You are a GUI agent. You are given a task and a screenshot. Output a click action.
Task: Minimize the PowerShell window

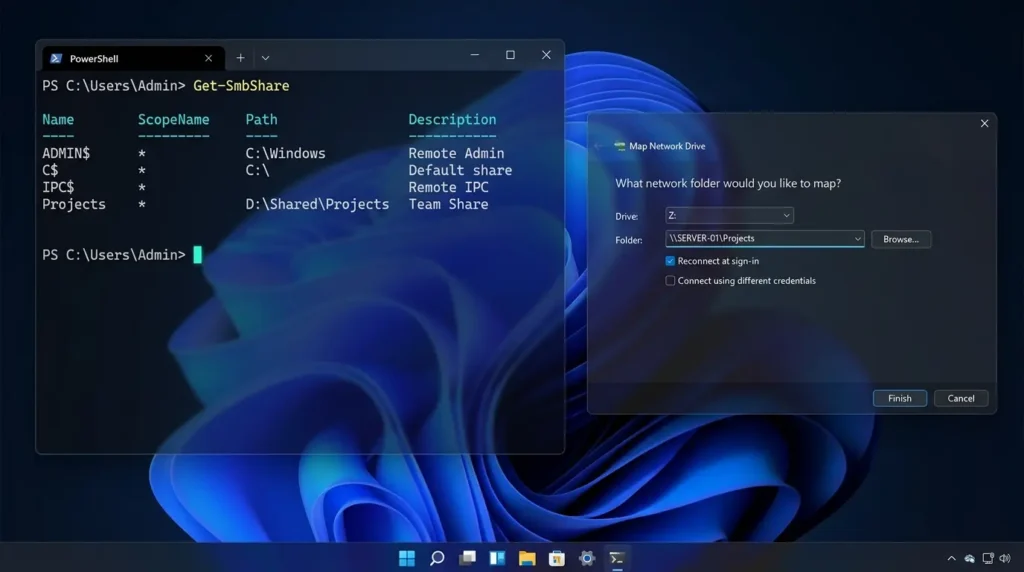click(475, 55)
